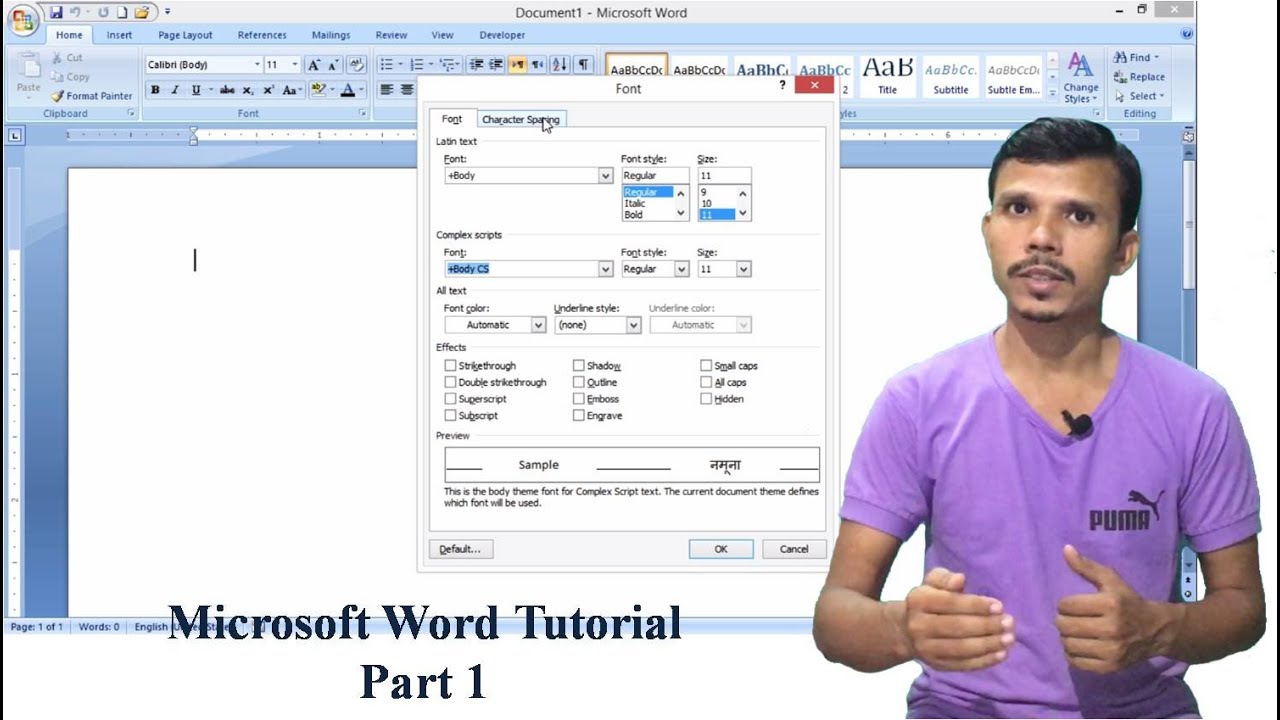This screenshot has width=1280, height=720.
Task: Open the Review ribbon tab
Action: click(x=391, y=35)
